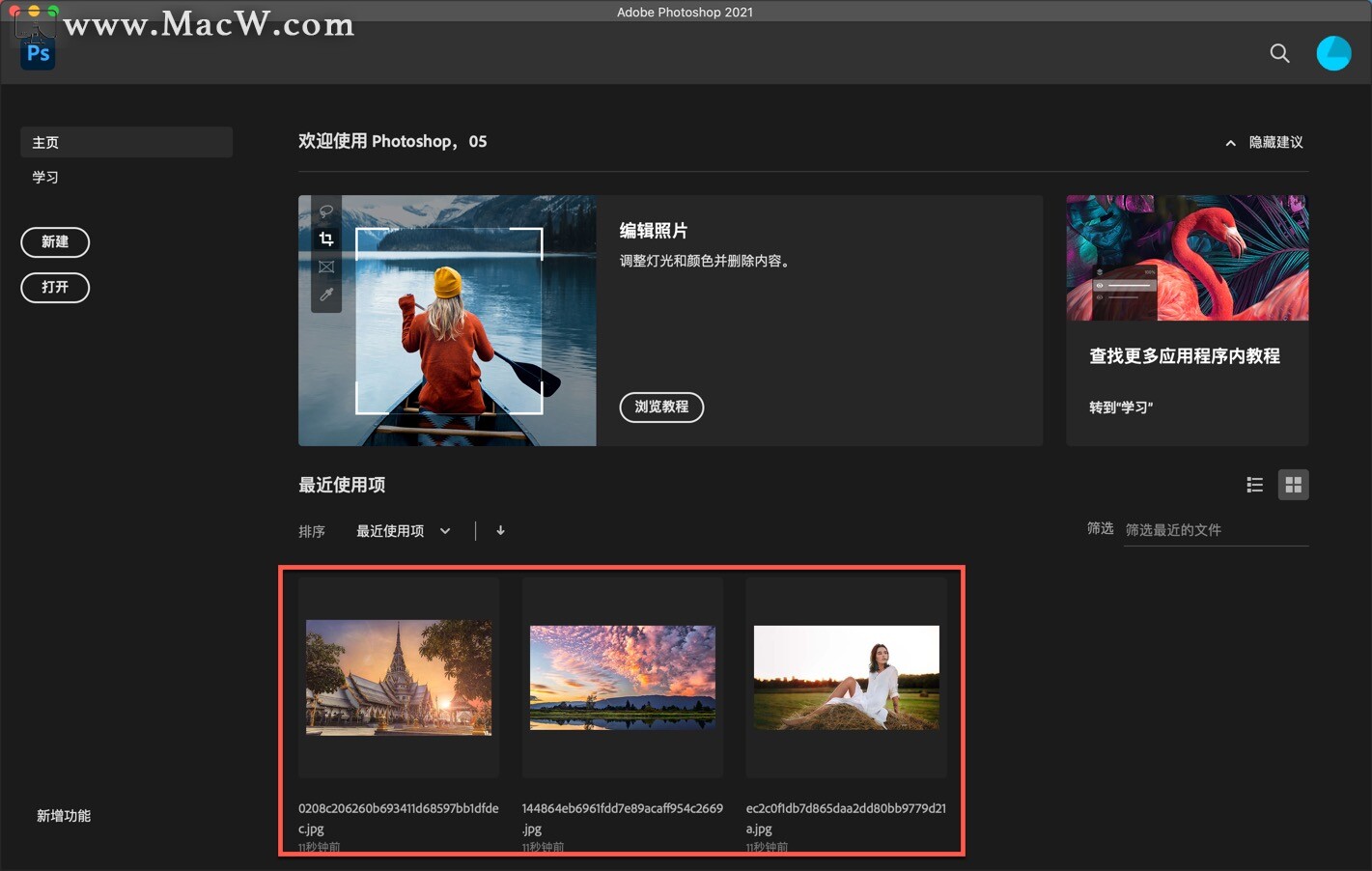This screenshot has height=871, width=1372.
Task: Click the flamingo tutorial image
Action: point(1187,258)
